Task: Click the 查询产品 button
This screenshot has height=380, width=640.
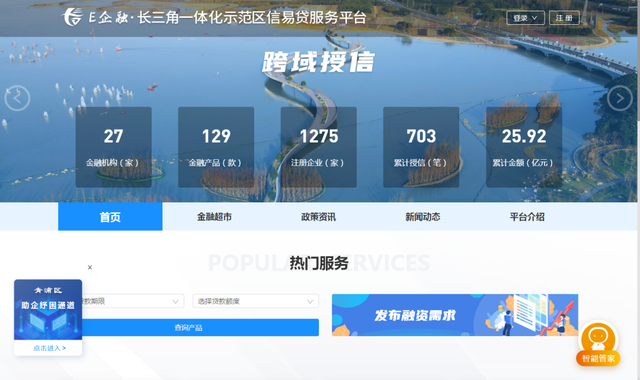Action: click(x=189, y=327)
